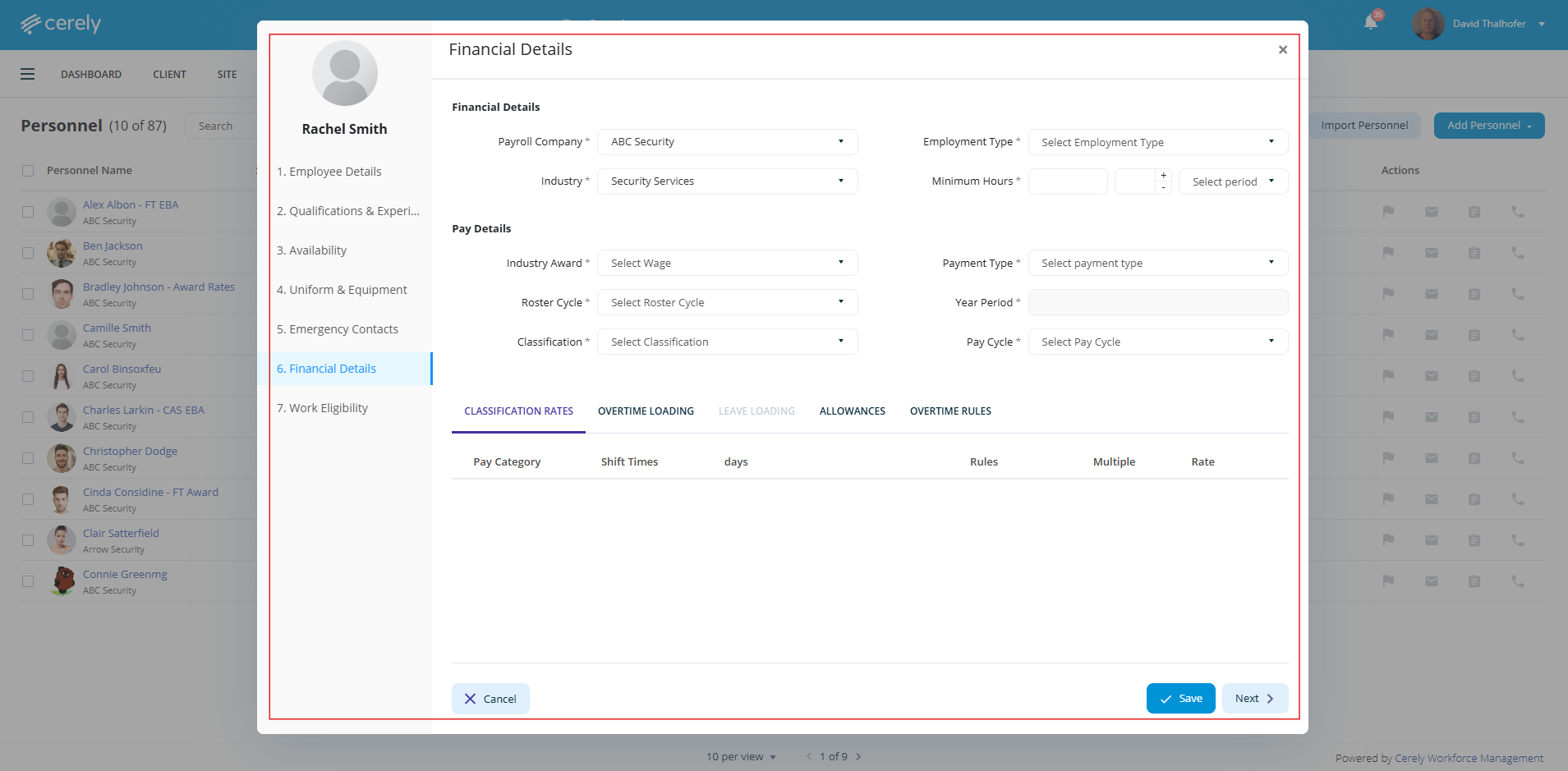Image resolution: width=1568 pixels, height=771 pixels.
Task: Open the Payroll Company dropdown
Action: pos(727,142)
